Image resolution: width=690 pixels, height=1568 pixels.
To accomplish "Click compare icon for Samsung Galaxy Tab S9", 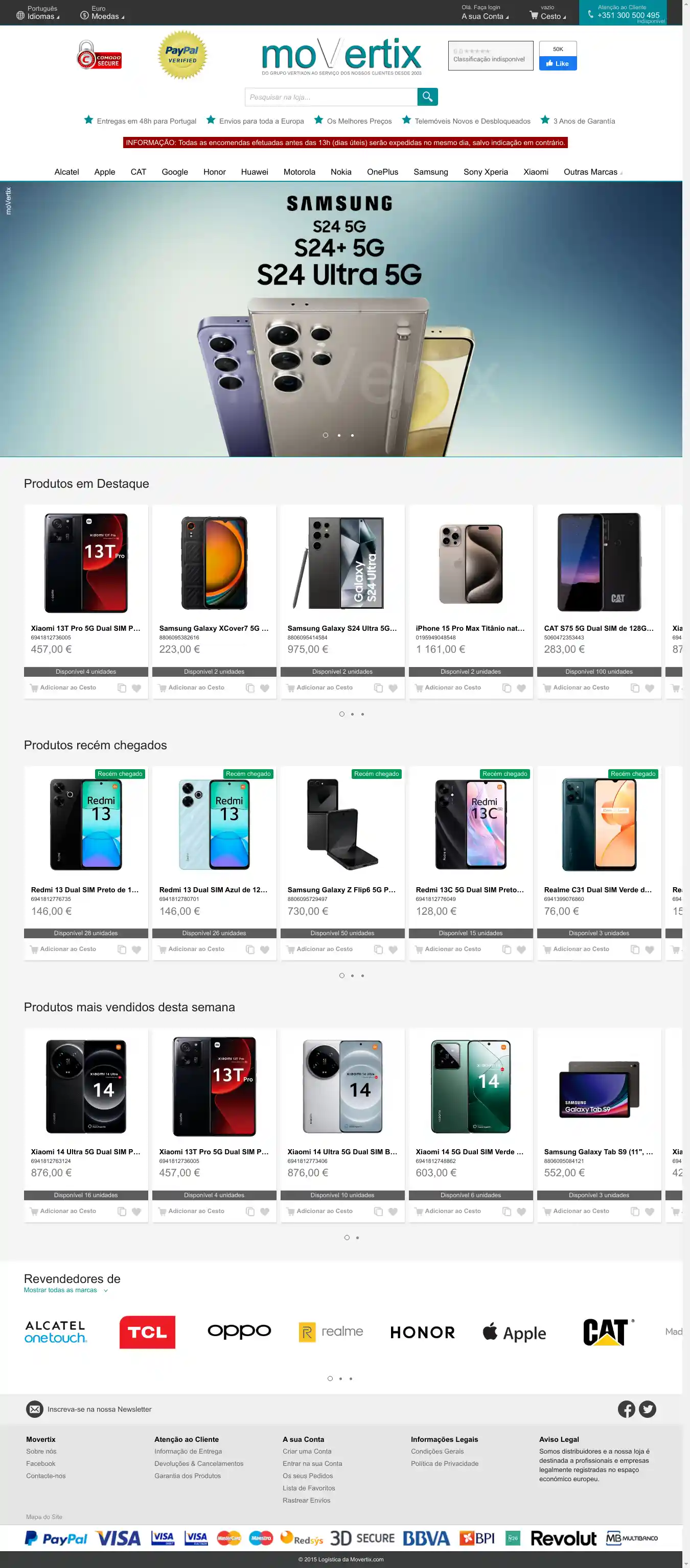I will click(x=635, y=1211).
